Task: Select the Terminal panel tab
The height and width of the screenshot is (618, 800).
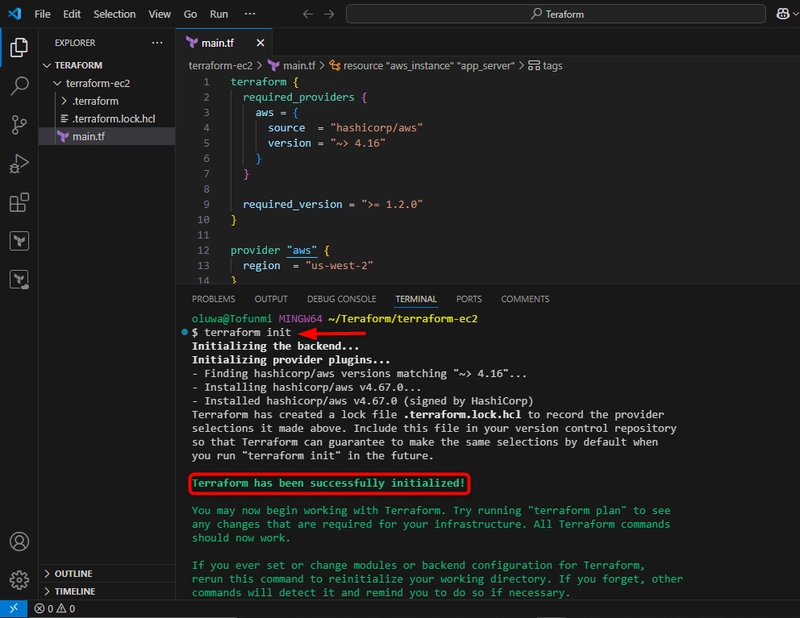Action: click(x=416, y=299)
